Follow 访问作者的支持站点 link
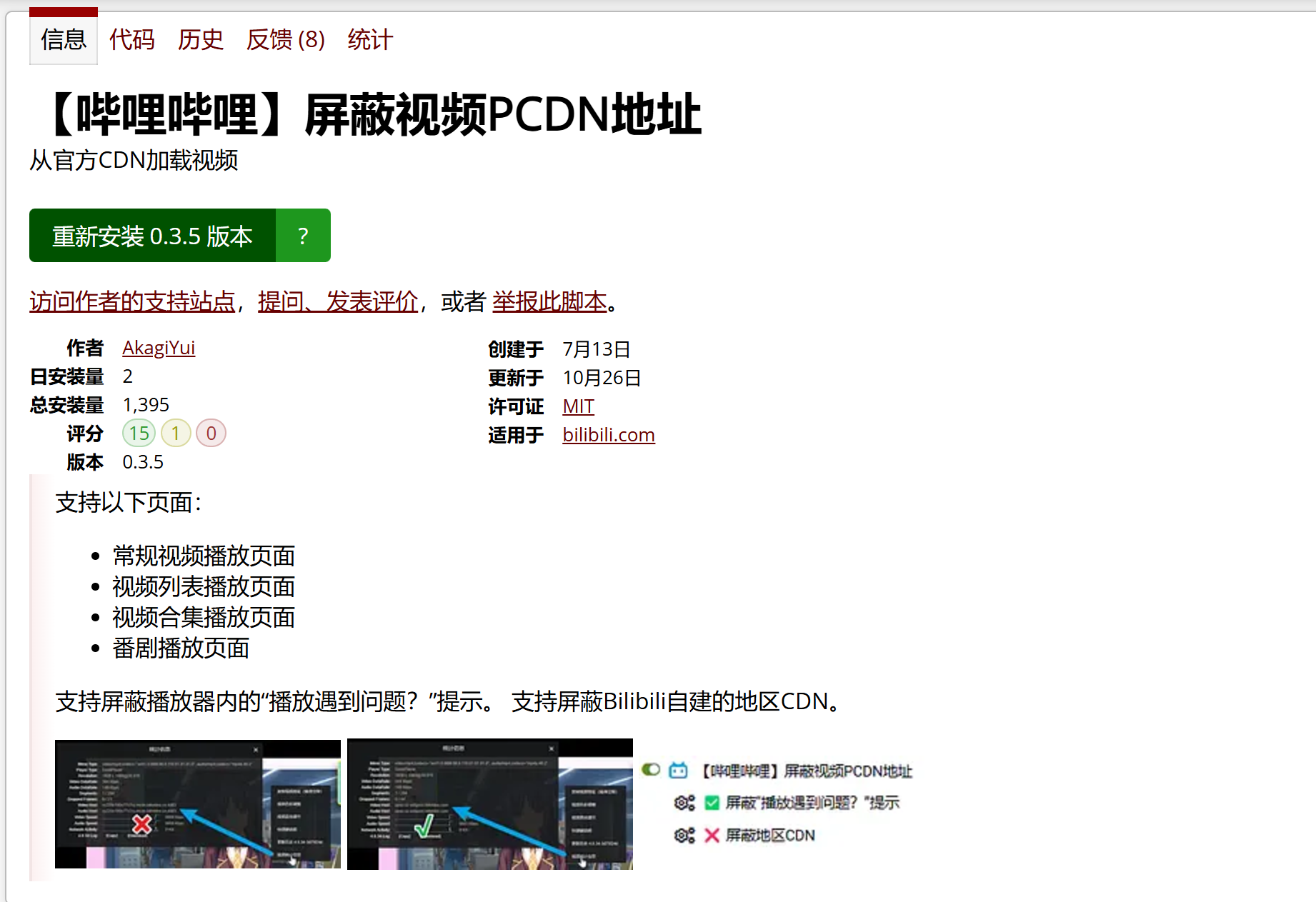Screen dimensions: 1316x902 coord(132,301)
